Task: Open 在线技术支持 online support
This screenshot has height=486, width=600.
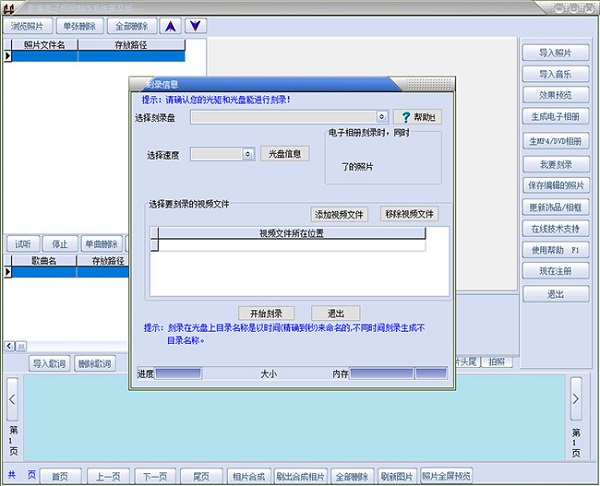Action: click(x=556, y=229)
